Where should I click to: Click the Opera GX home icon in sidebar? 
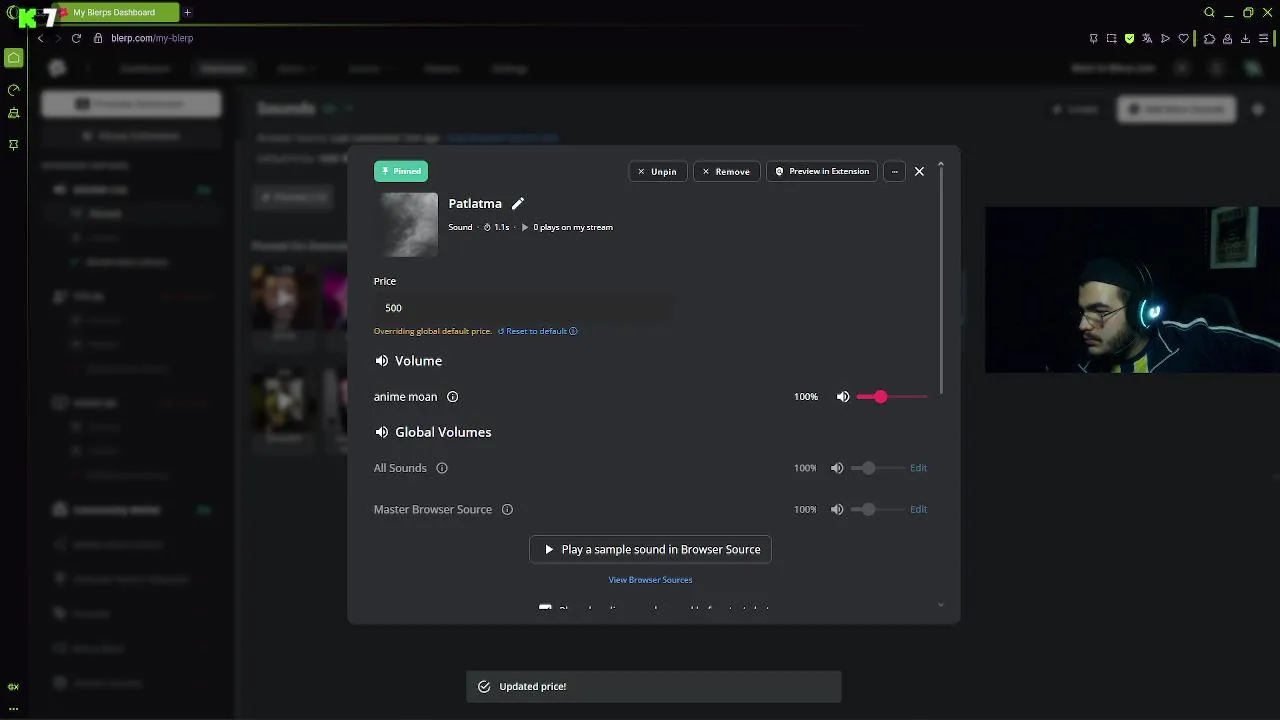(14, 58)
